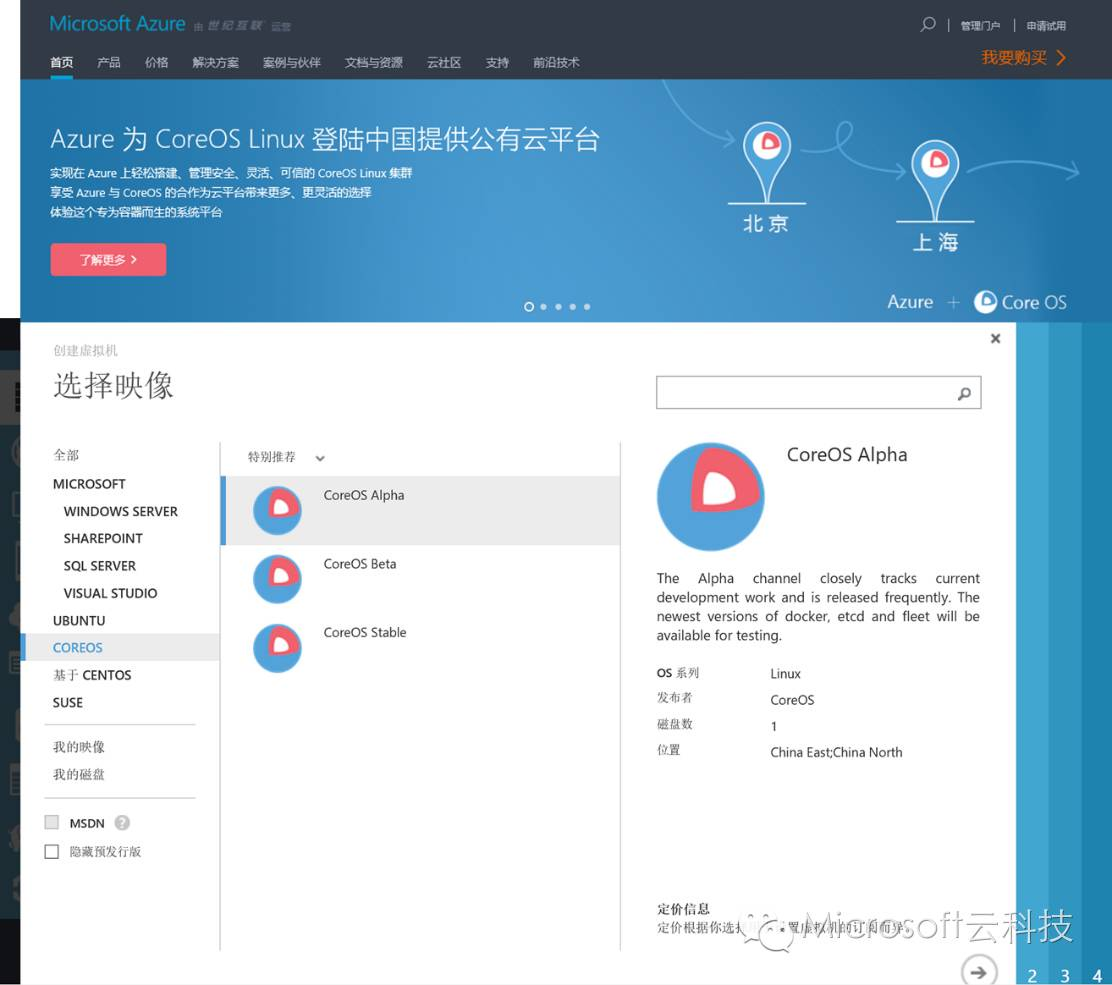The width and height of the screenshot is (1112, 985).
Task: Click the CoreOS publisher value
Action: point(792,700)
